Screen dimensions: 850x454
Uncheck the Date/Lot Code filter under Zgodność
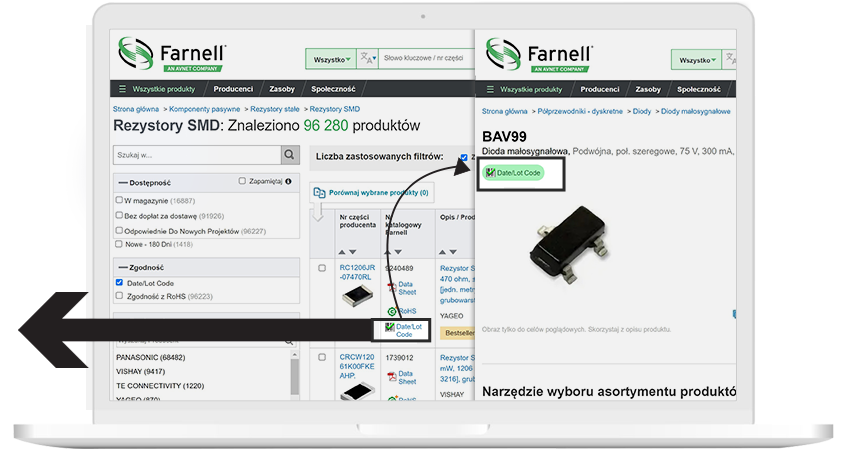(119, 282)
